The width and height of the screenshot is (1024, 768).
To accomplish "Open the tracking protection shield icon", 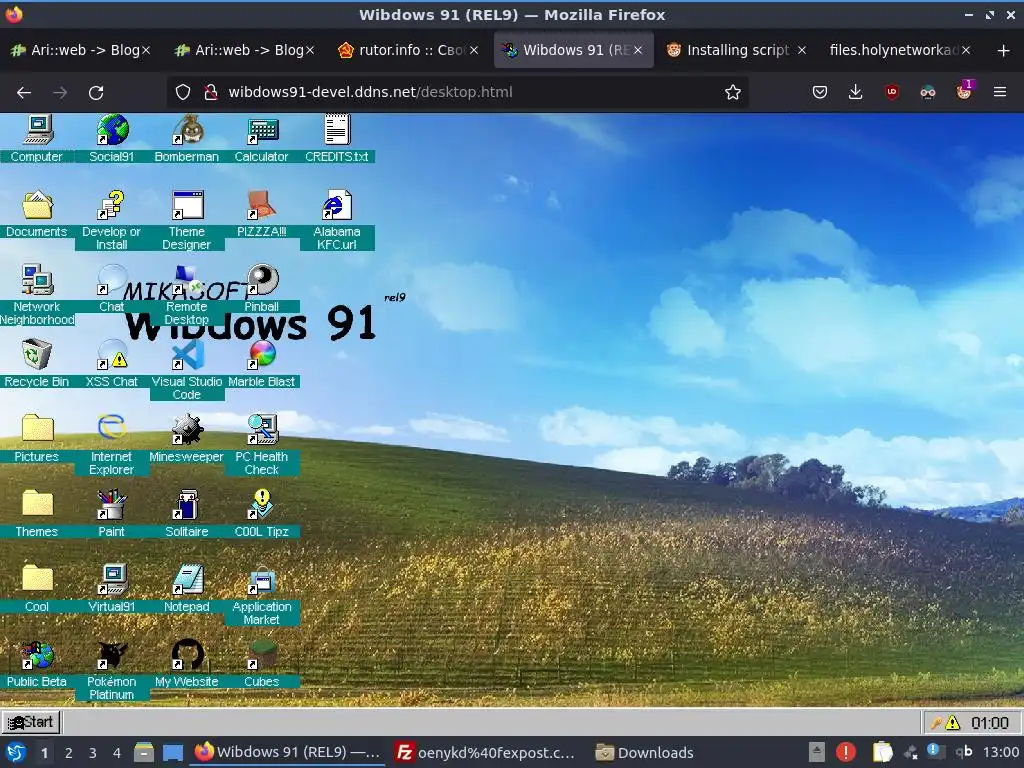I will [183, 92].
